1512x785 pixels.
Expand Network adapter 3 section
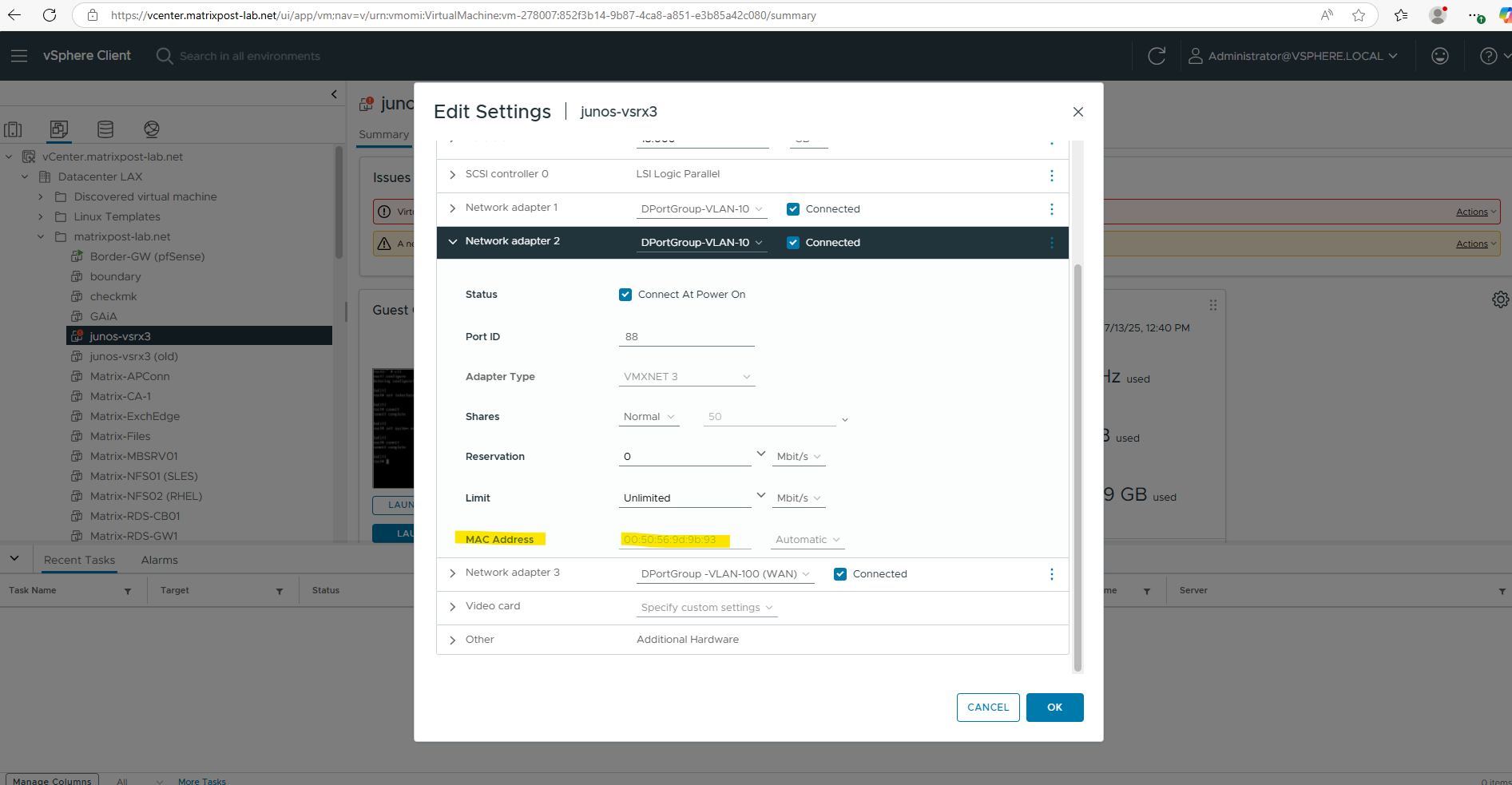pyautogui.click(x=453, y=573)
